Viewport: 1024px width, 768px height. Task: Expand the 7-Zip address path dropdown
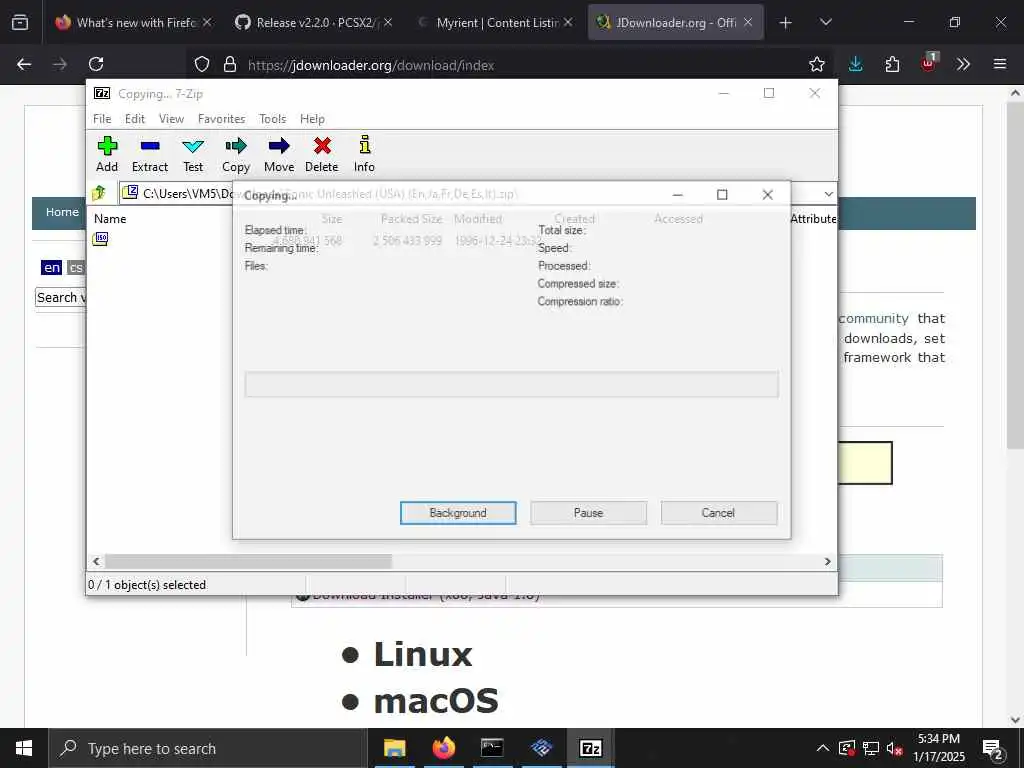[x=828, y=194]
